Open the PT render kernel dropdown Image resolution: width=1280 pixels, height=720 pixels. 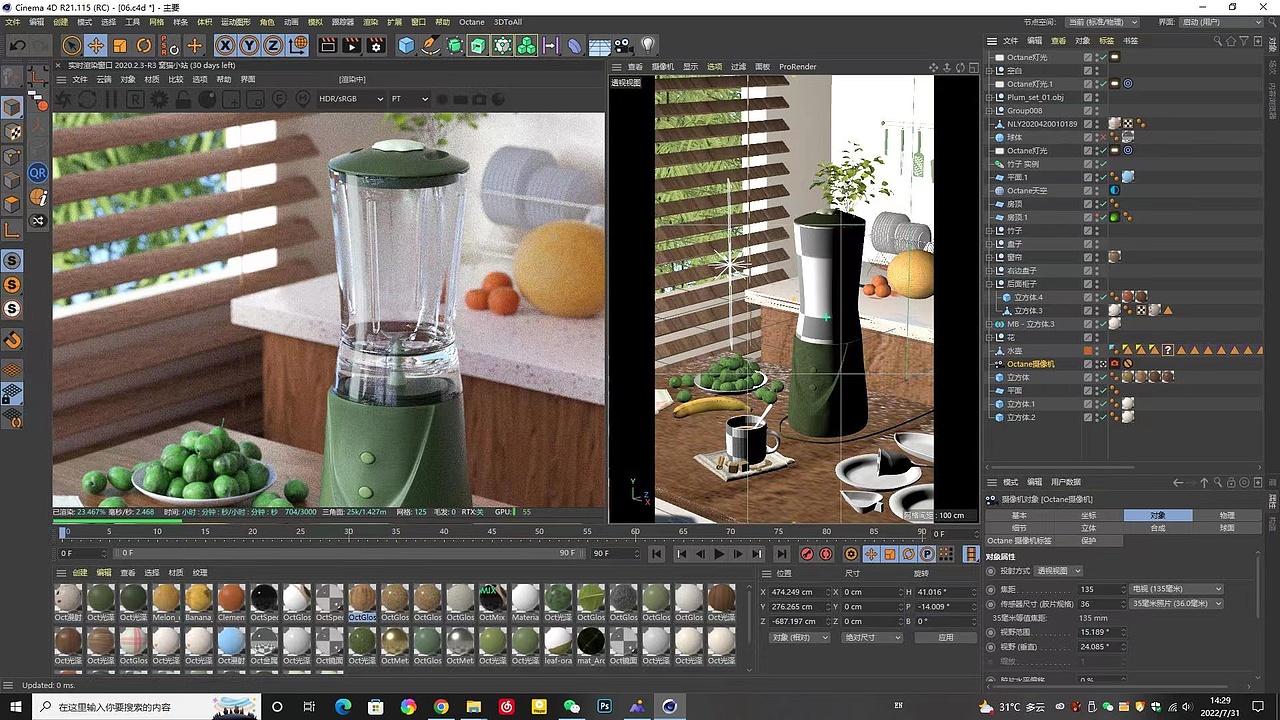coord(409,99)
